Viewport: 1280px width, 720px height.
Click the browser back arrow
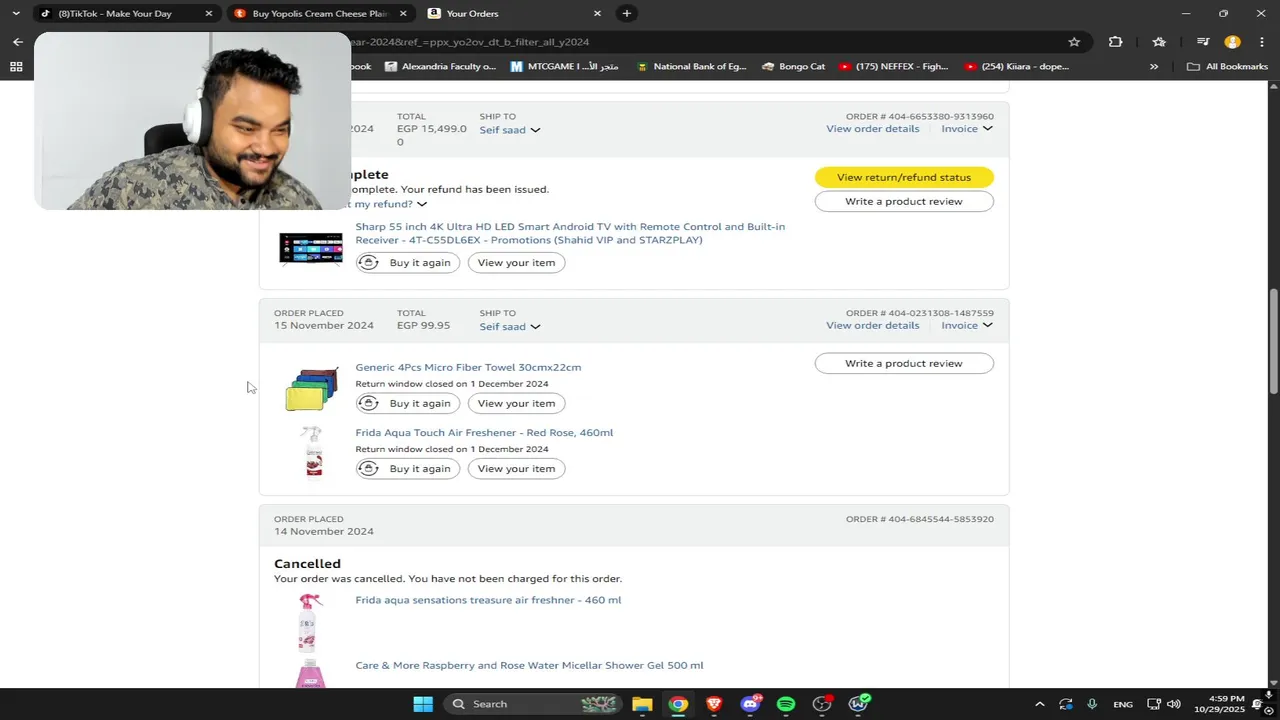click(x=17, y=42)
